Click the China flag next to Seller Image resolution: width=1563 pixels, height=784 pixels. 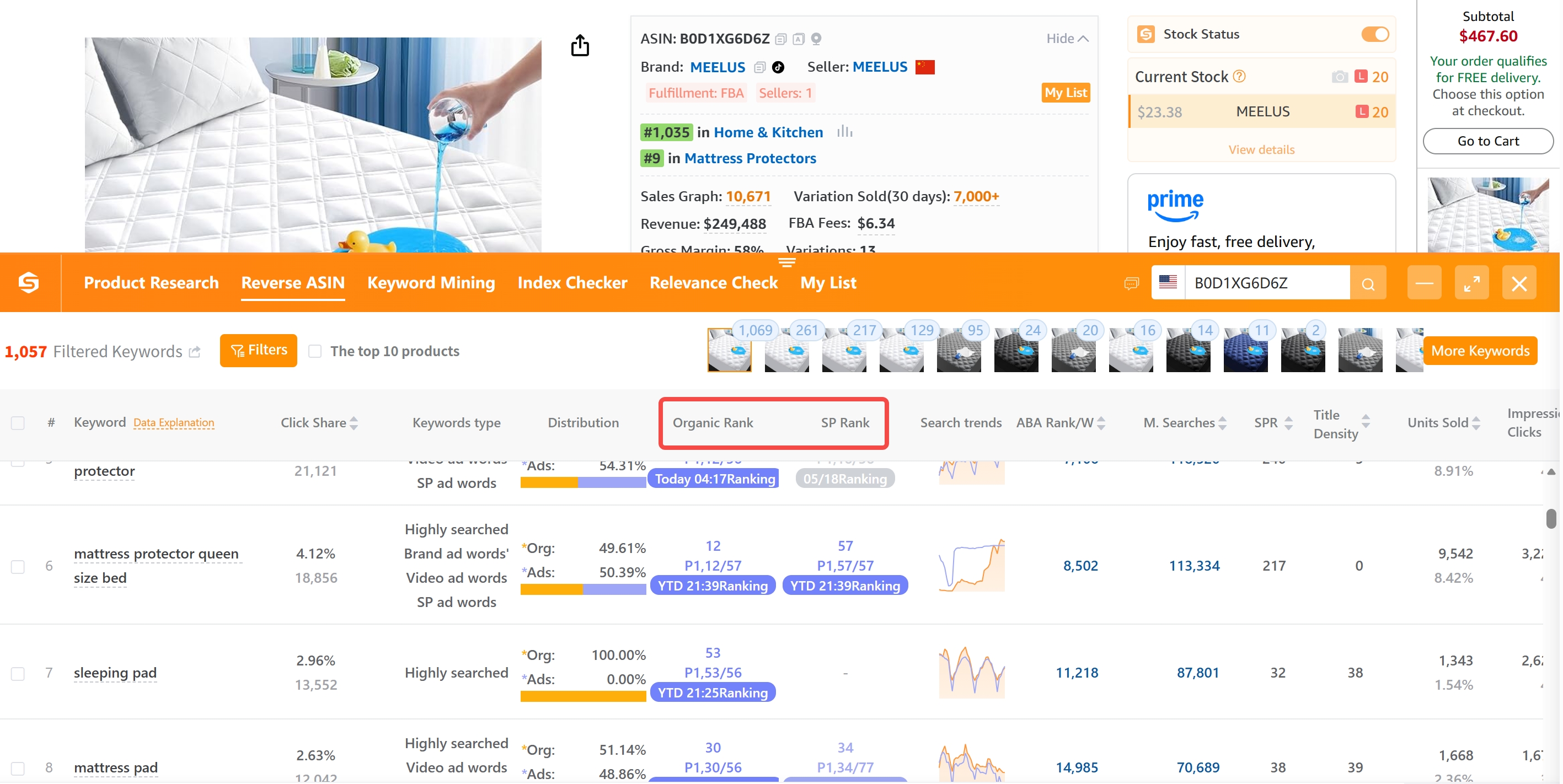(925, 67)
